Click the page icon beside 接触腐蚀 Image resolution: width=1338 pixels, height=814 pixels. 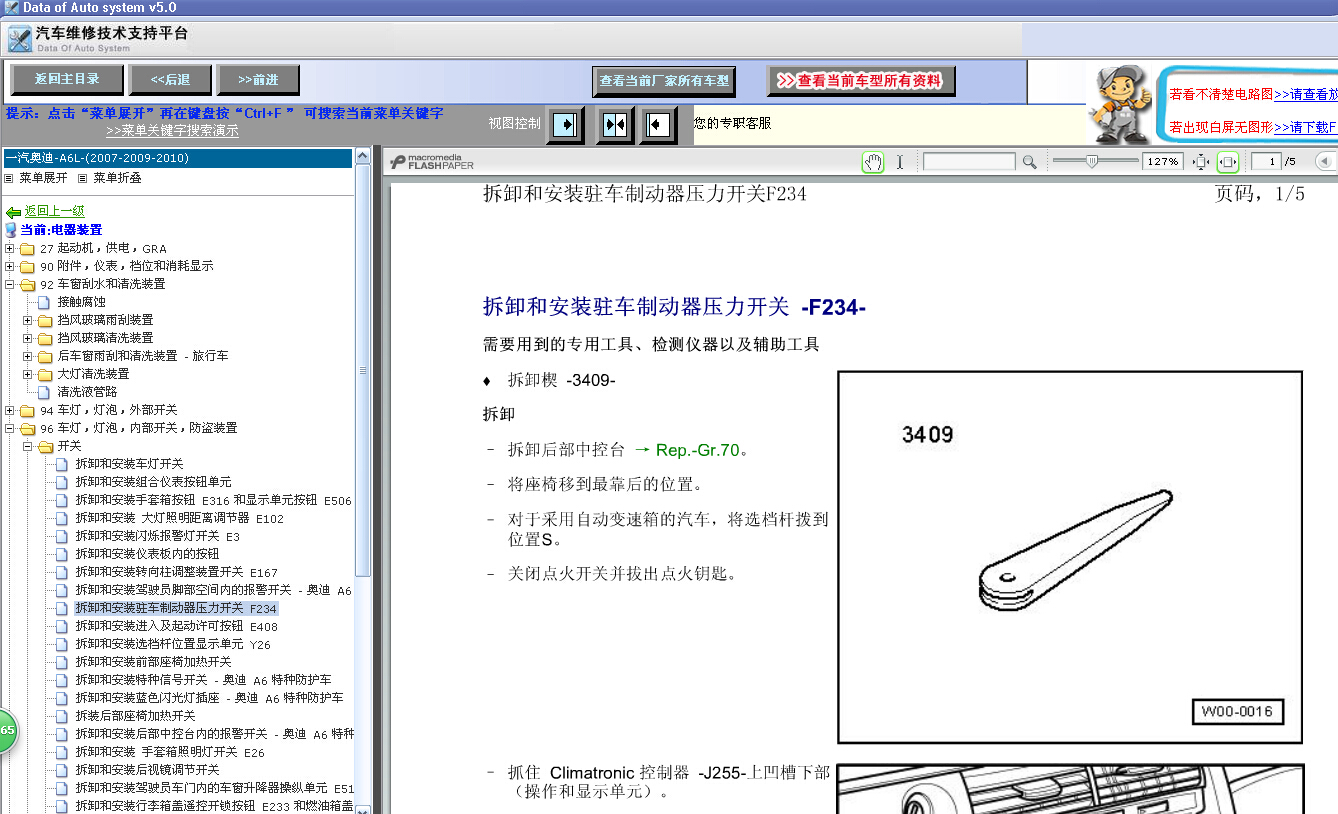44,302
